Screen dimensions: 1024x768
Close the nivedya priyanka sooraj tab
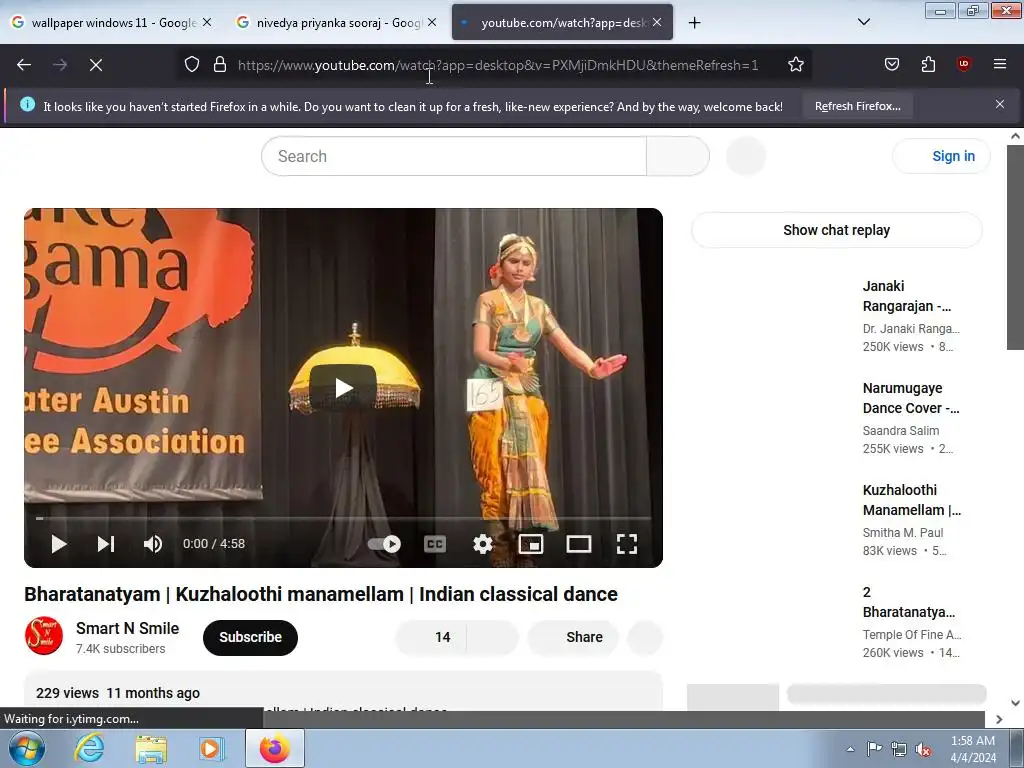pos(432,22)
